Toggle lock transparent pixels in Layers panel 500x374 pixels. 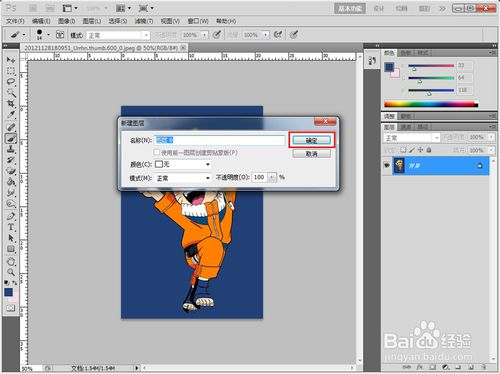pos(403,150)
